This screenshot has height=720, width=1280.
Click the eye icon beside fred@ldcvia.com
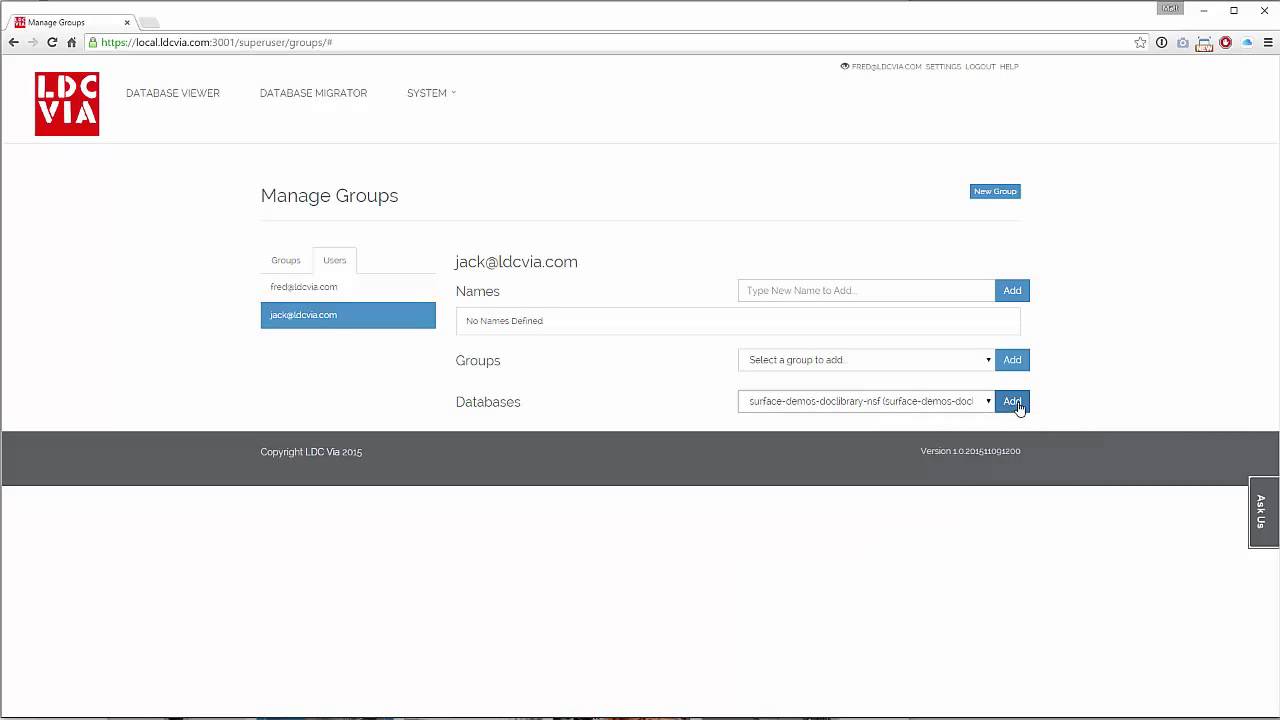845,66
